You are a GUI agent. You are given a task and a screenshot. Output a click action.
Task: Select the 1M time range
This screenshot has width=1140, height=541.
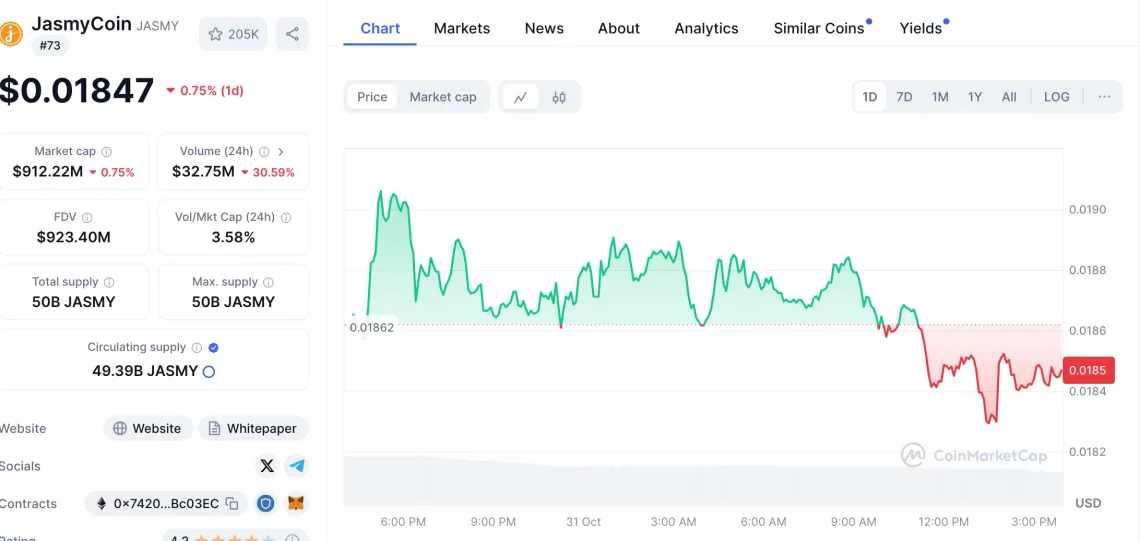[940, 97]
